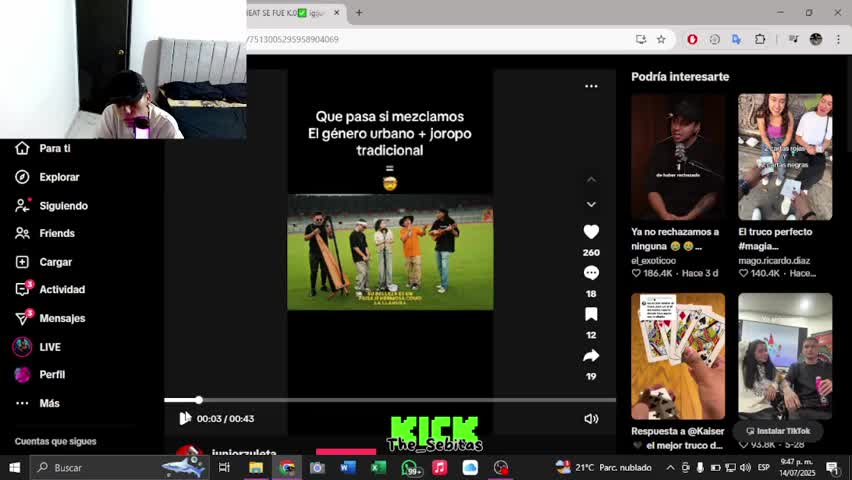Open the joropo video content area
The image size is (852, 480).
point(390,252)
